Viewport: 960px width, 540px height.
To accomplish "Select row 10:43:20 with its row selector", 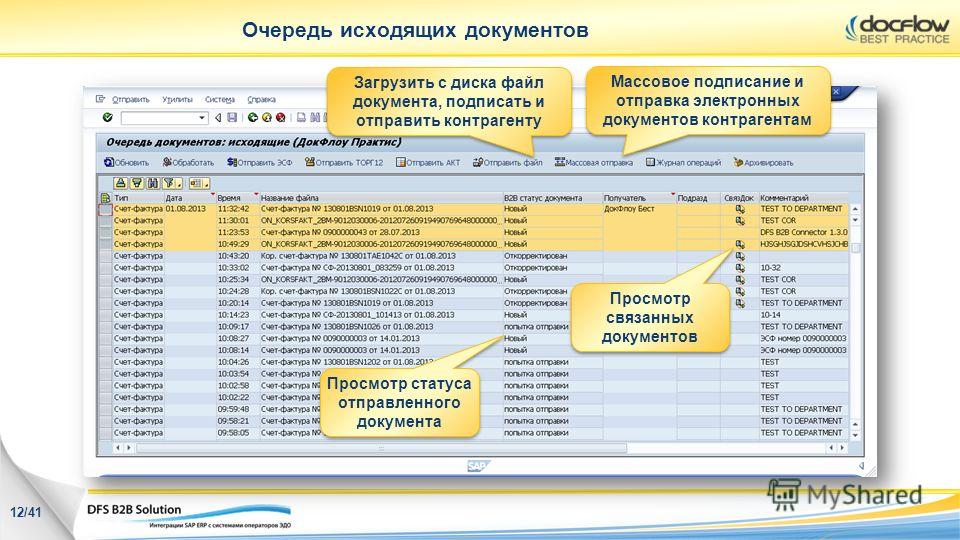I will [105, 256].
